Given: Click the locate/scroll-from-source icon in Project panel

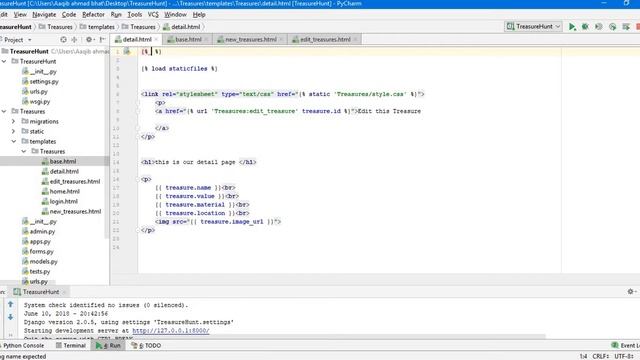Looking at the screenshot, I should 63,40.
